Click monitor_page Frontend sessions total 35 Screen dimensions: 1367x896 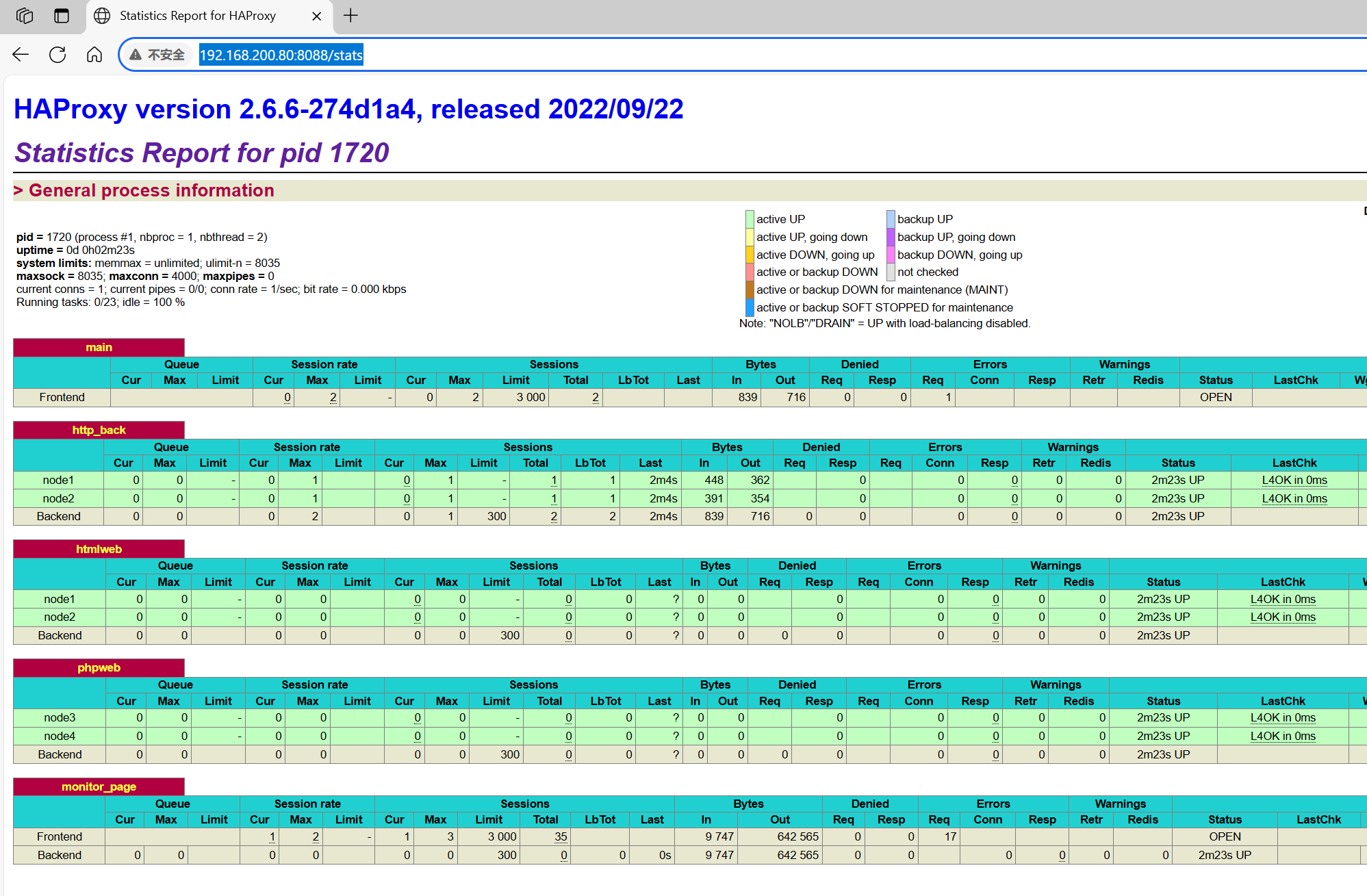[x=561, y=837]
